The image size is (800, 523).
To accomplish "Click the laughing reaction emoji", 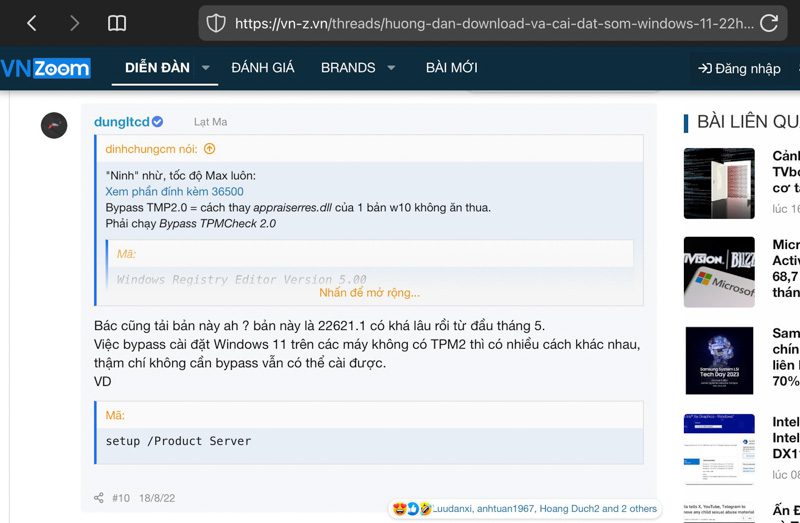I will (x=425, y=509).
